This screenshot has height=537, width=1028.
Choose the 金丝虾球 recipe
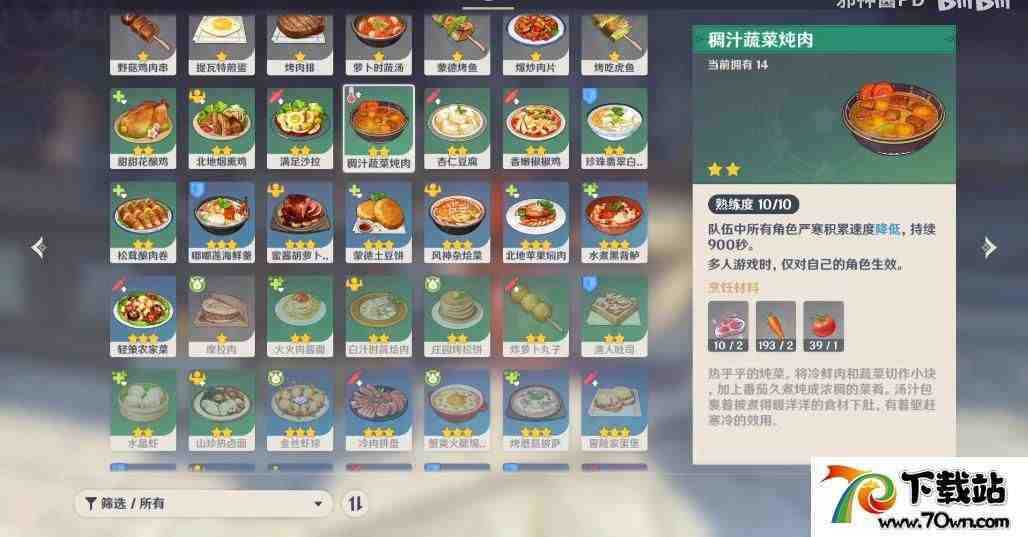point(300,410)
